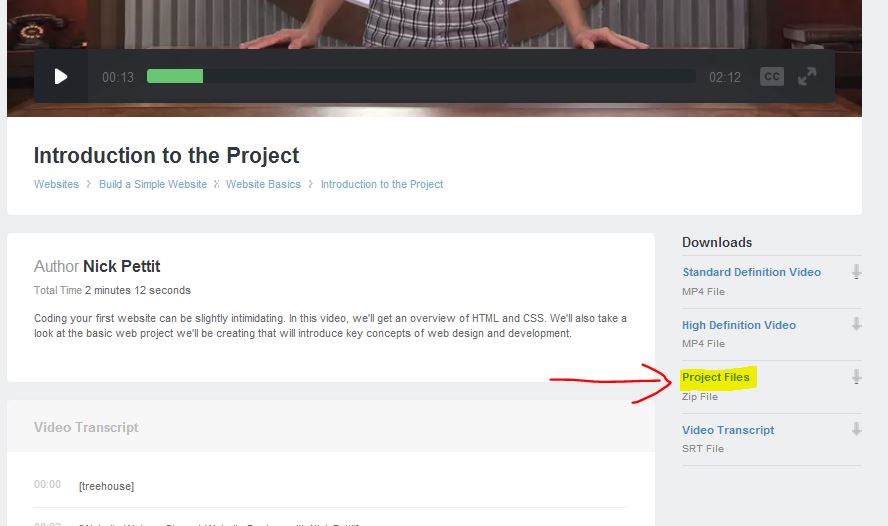Jump to the 00:00 transcript timestamp
This screenshot has height=526, width=888.
48,484
